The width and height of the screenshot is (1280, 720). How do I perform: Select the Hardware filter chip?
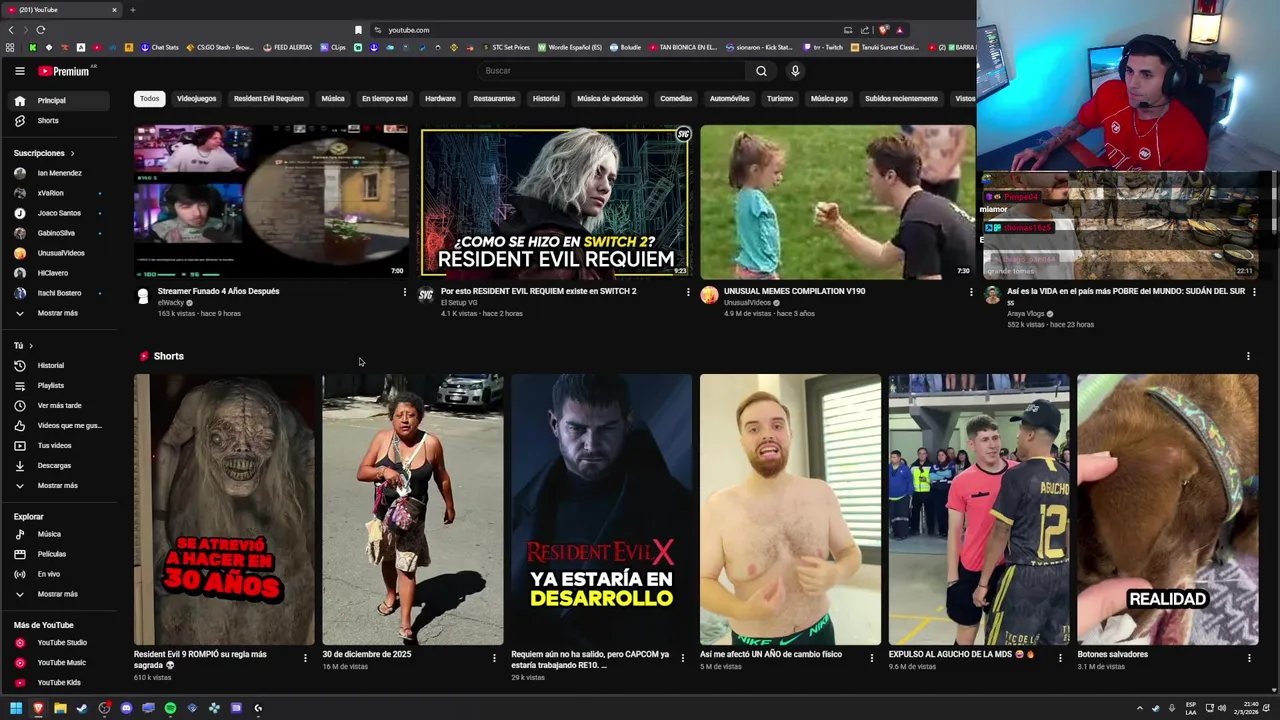pos(440,99)
